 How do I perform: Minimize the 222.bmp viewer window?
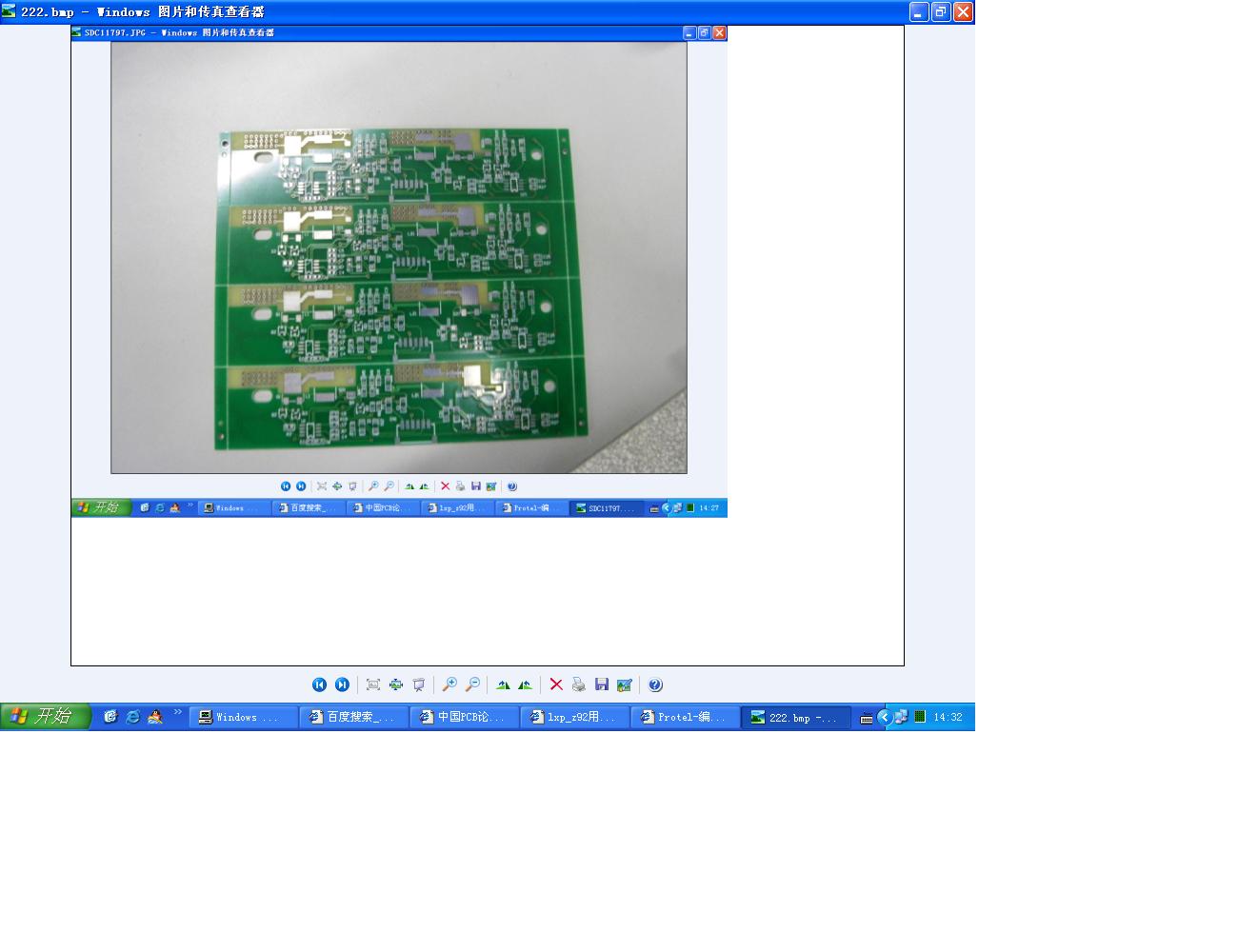[919, 11]
